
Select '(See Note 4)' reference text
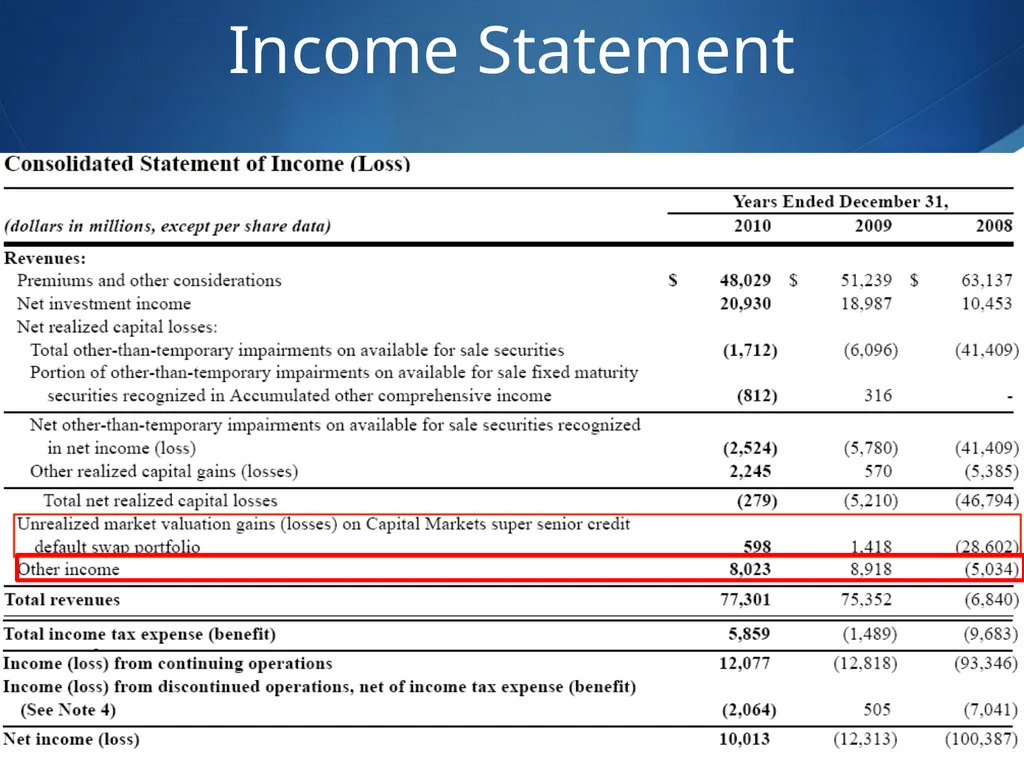69,710
